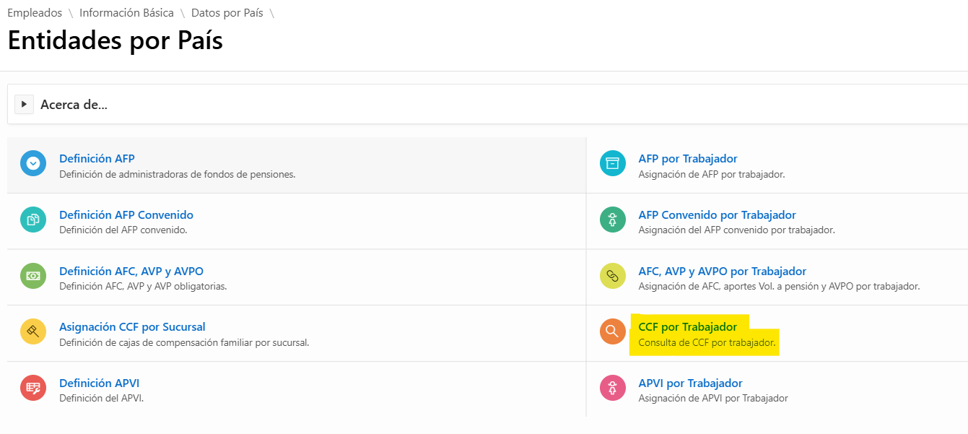The width and height of the screenshot is (968, 434).
Task: Click text 'Definición de administradoras de fondos de pensiones.'
Action: (177, 174)
